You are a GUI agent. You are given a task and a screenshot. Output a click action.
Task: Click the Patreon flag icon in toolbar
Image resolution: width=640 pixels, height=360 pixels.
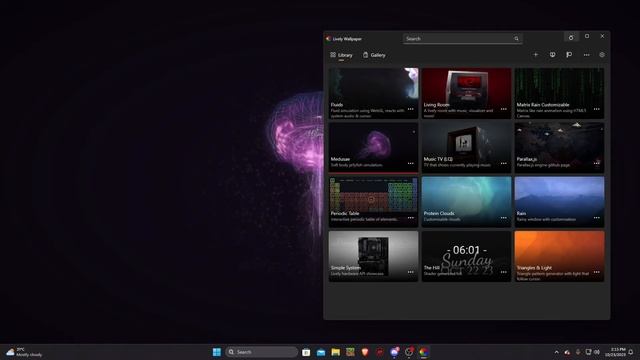pyautogui.click(x=569, y=55)
